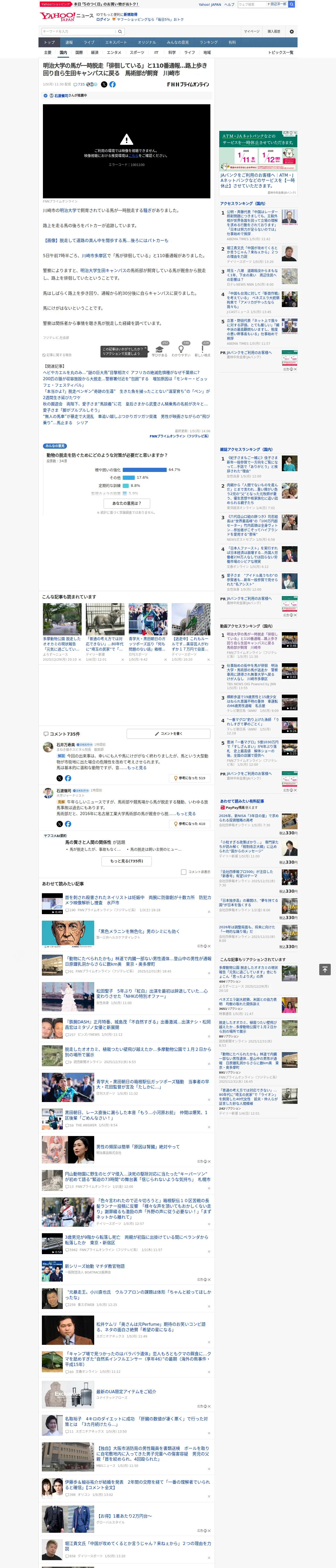Select the ライブ main navigation tab

[x=89, y=43]
